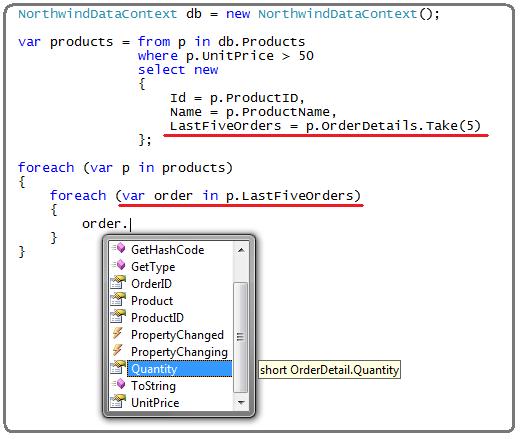Click the ToString method icon
The image size is (523, 439).
pyautogui.click(x=118, y=385)
